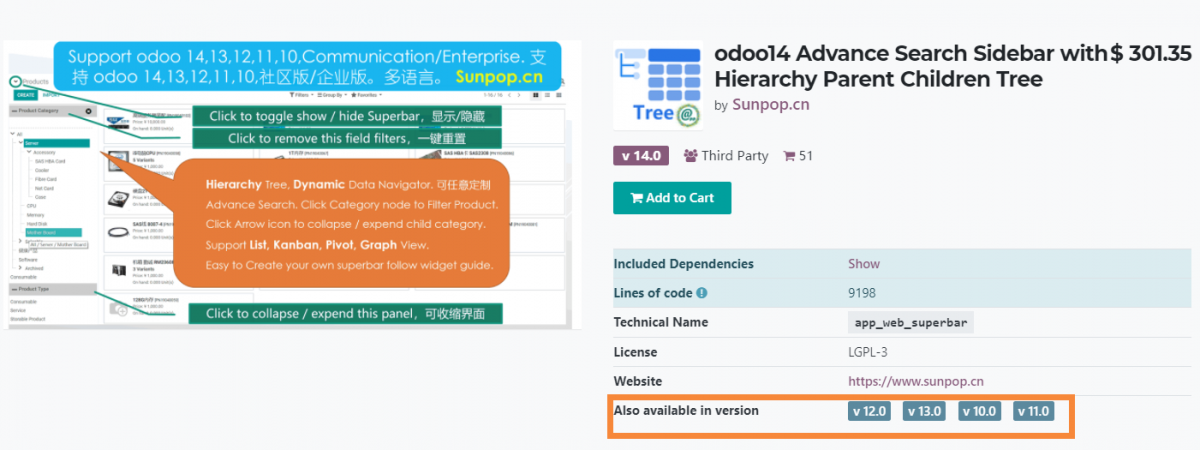The height and width of the screenshot is (450, 1200).
Task: Click the 'Technical Name' row label
Action: pyautogui.click(x=660, y=322)
